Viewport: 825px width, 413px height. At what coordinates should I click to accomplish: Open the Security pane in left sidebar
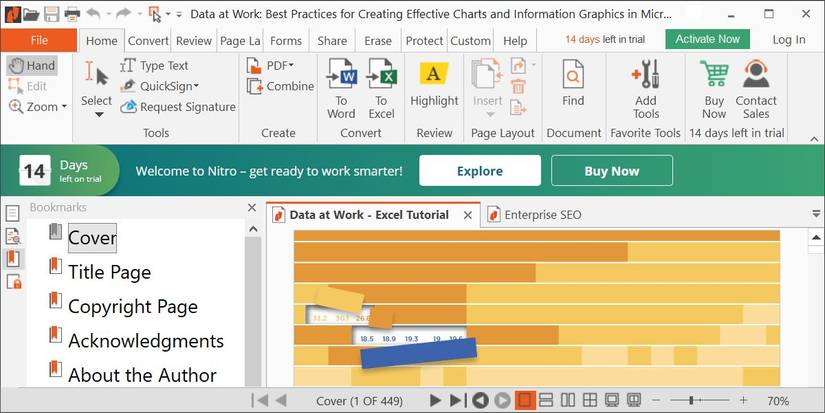point(13,282)
